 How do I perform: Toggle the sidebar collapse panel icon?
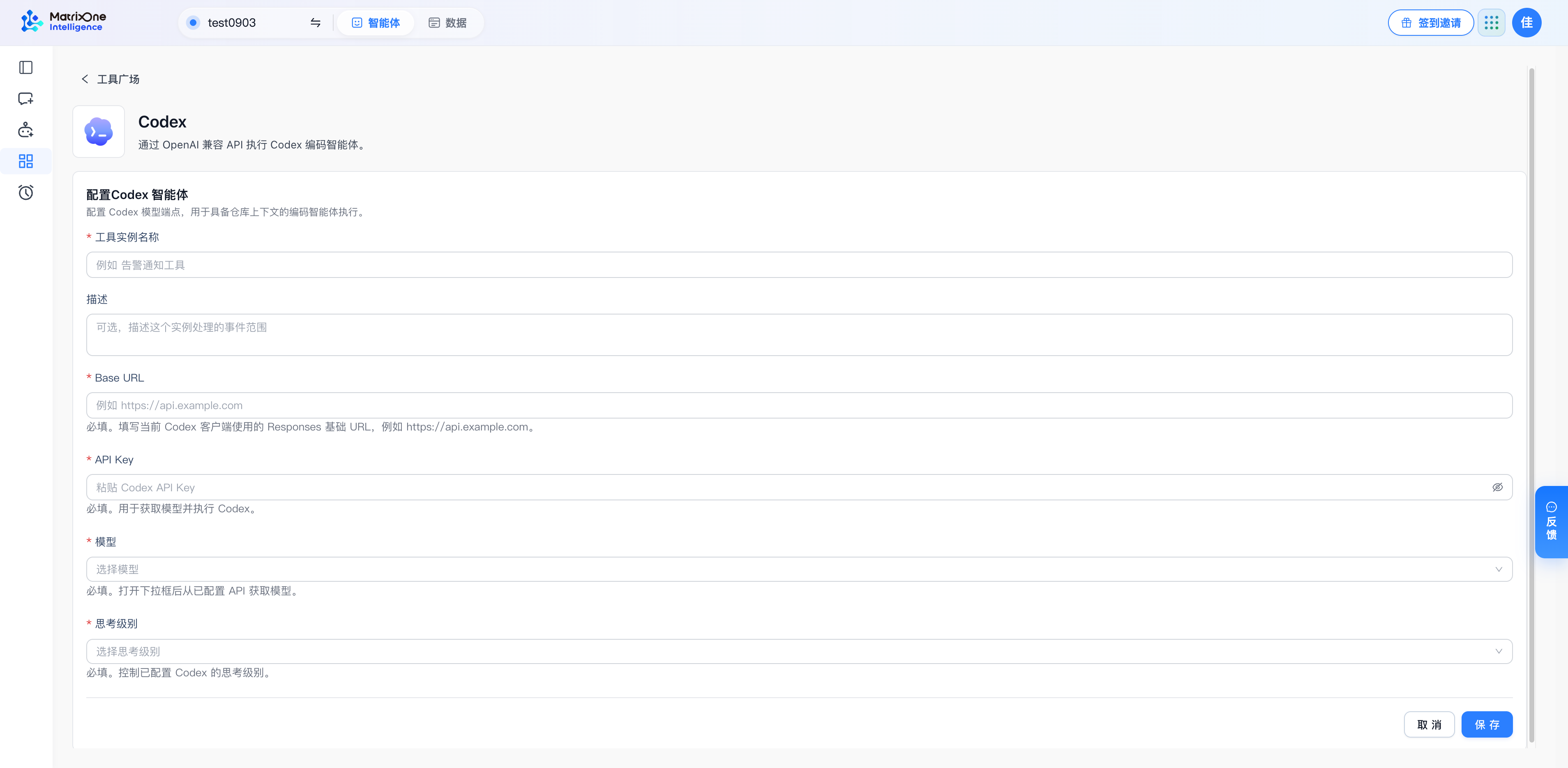(25, 67)
